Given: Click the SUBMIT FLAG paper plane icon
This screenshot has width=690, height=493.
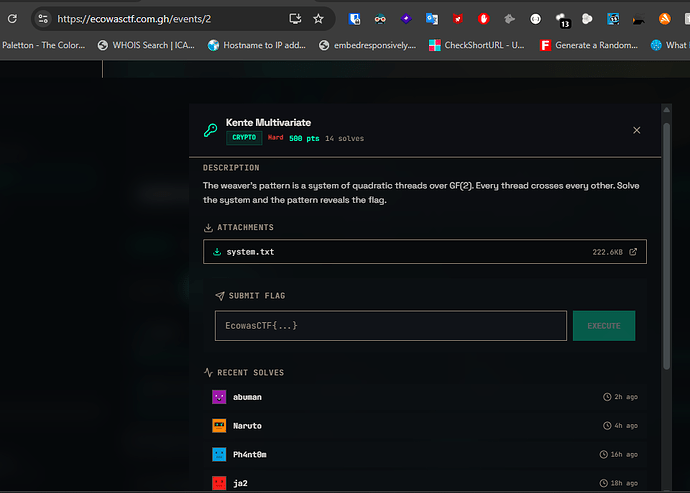Looking at the screenshot, I should 220,296.
